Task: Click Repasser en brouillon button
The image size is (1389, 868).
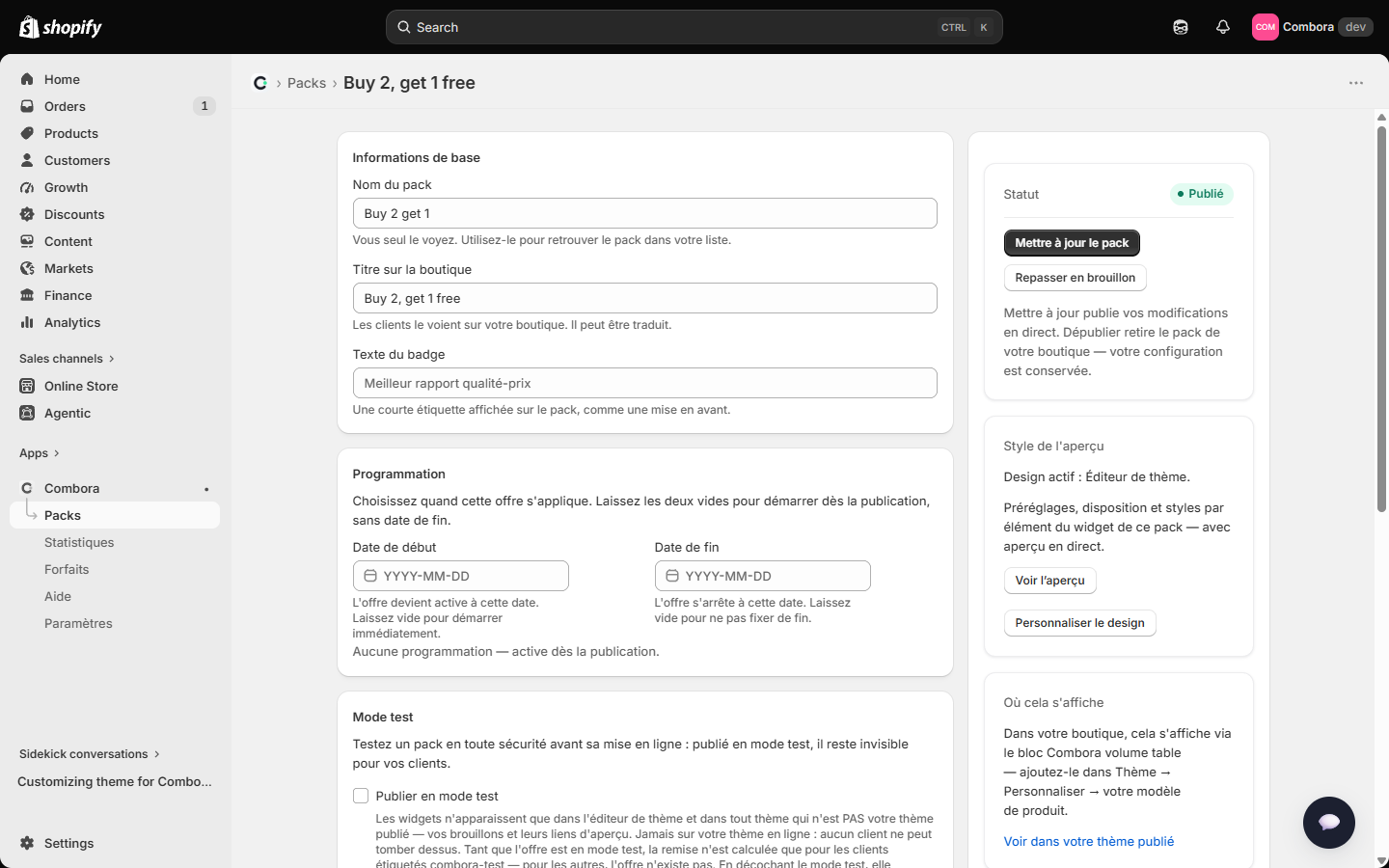Action: point(1075,278)
